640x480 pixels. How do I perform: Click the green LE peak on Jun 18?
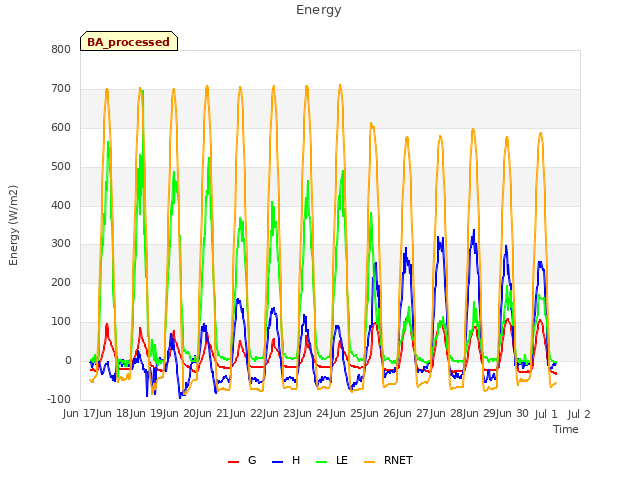143,92
